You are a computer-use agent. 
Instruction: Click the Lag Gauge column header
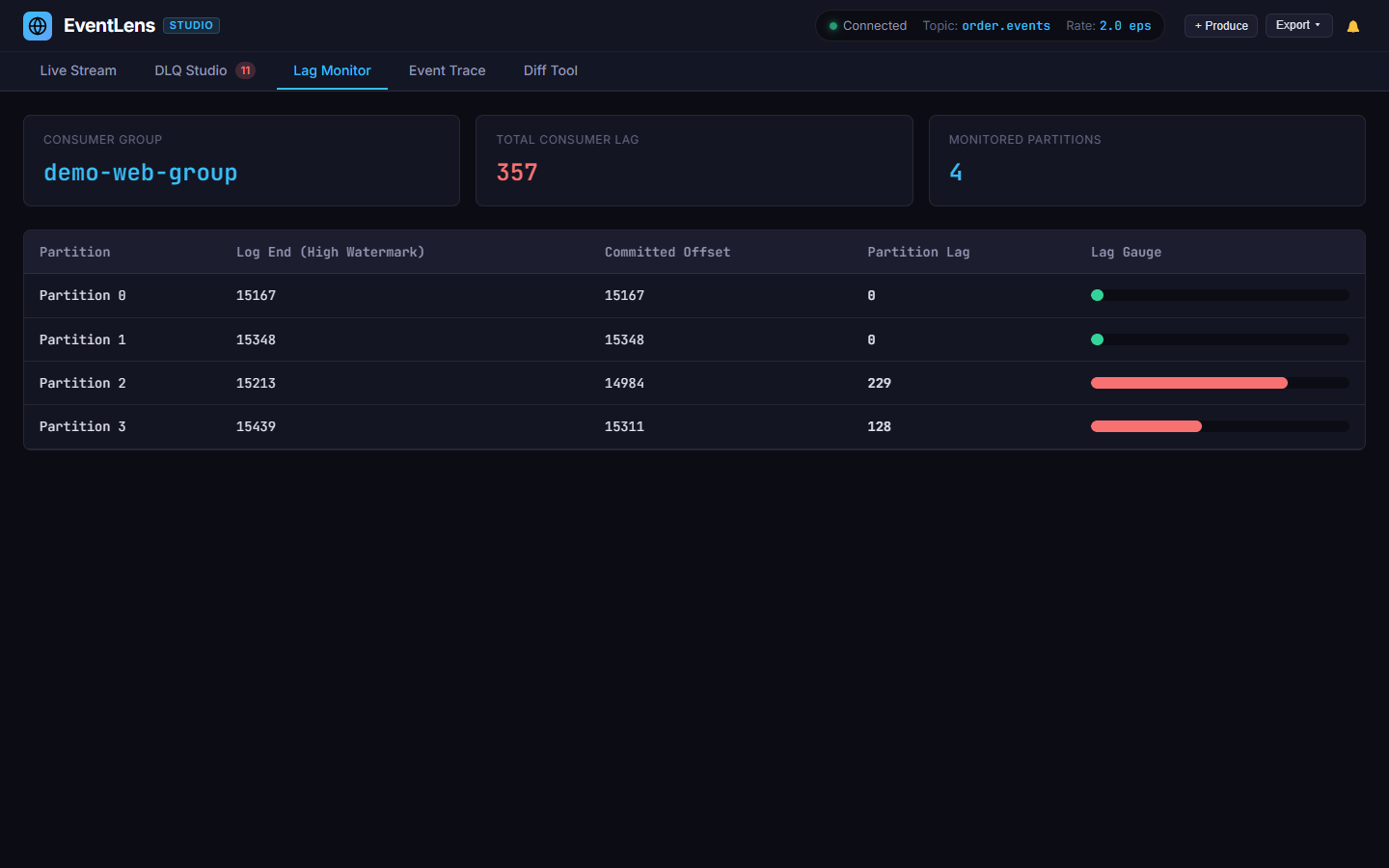pos(1126,252)
